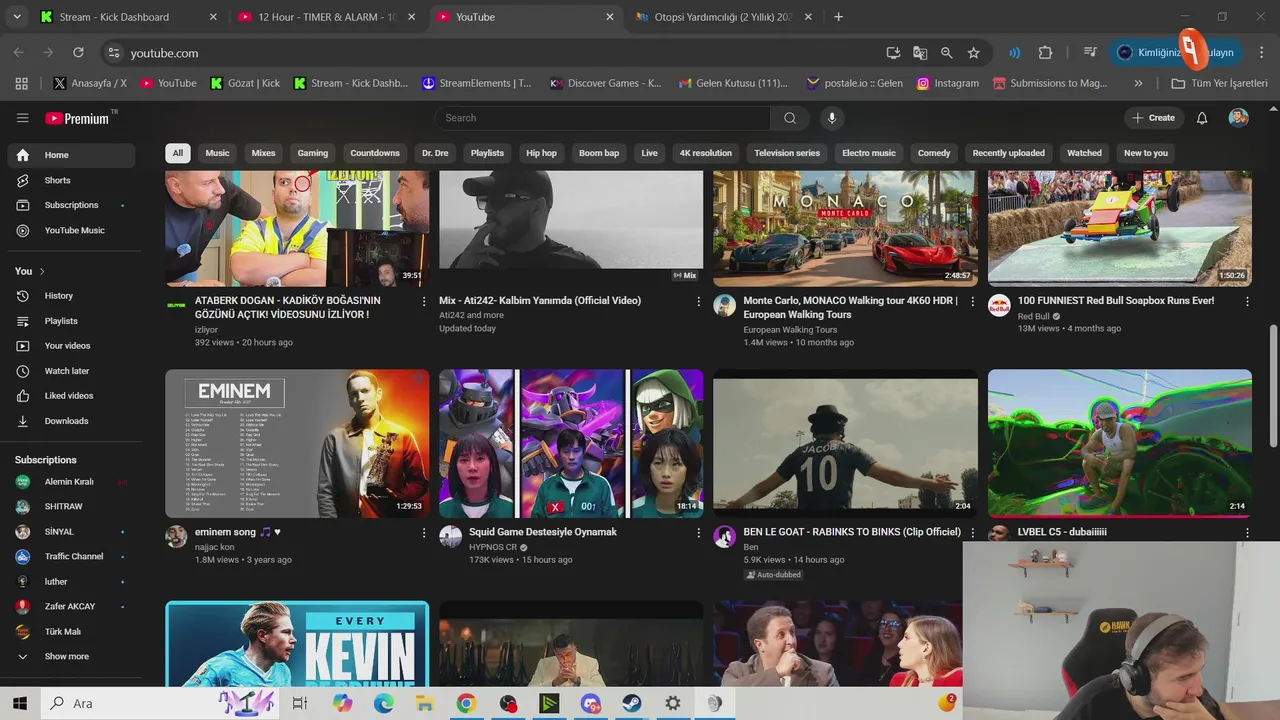Close the YouTube browser tab
This screenshot has height=720, width=1280.
click(610, 17)
